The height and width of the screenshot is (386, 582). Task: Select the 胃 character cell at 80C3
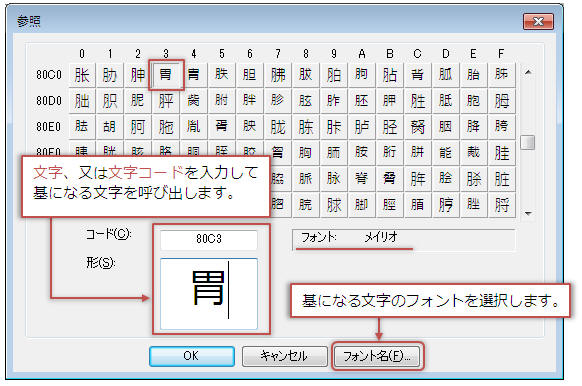(x=166, y=75)
